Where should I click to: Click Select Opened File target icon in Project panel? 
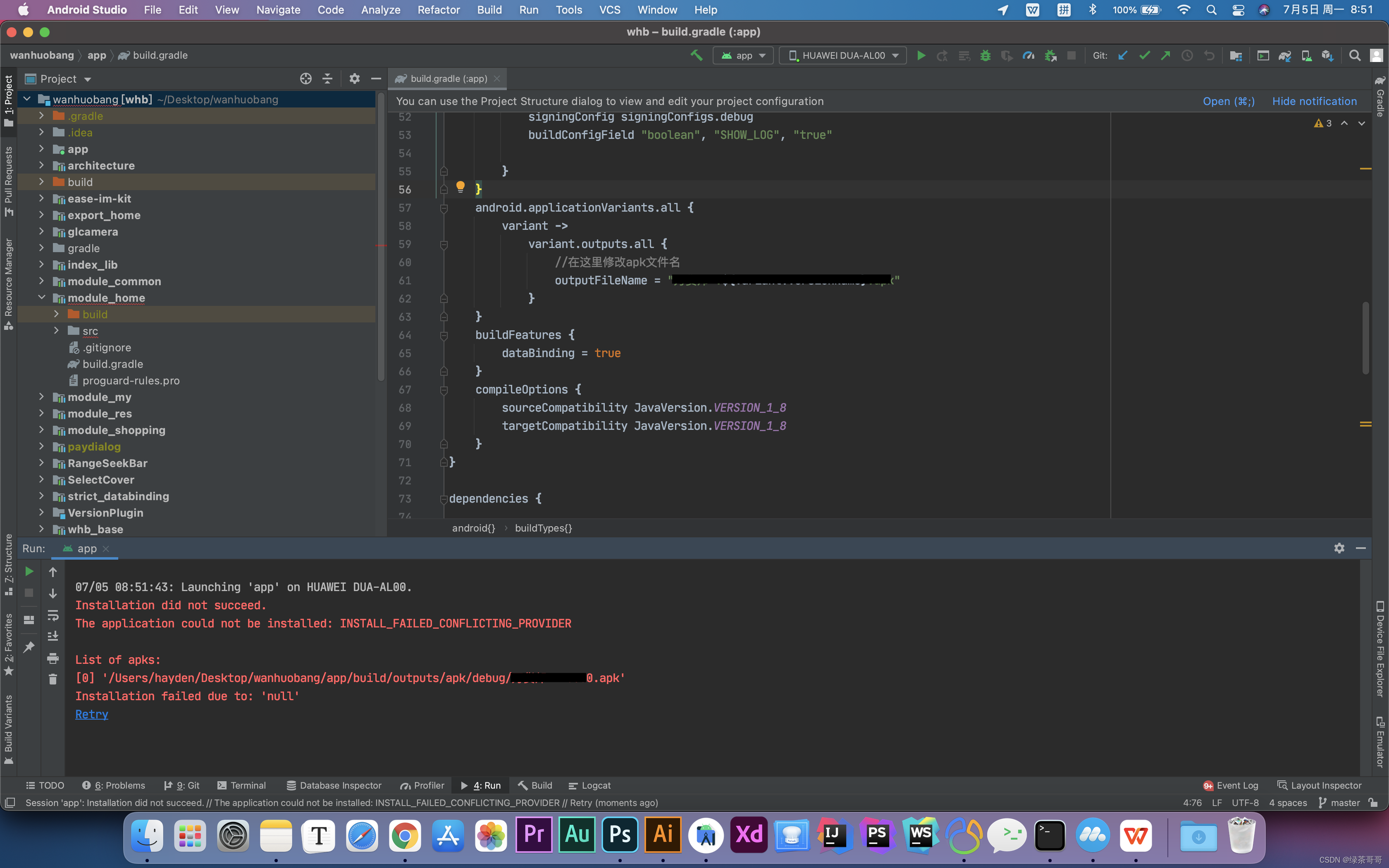click(x=305, y=79)
